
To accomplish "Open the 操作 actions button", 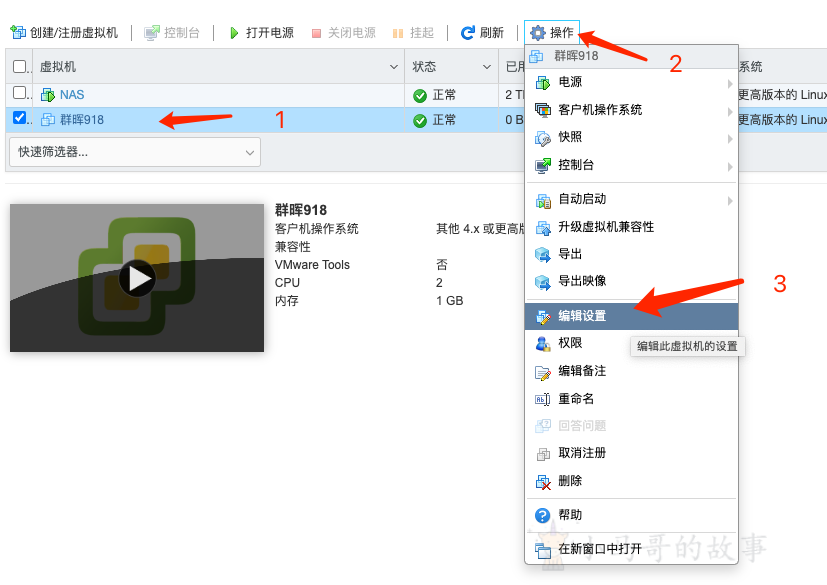I will (x=552, y=33).
